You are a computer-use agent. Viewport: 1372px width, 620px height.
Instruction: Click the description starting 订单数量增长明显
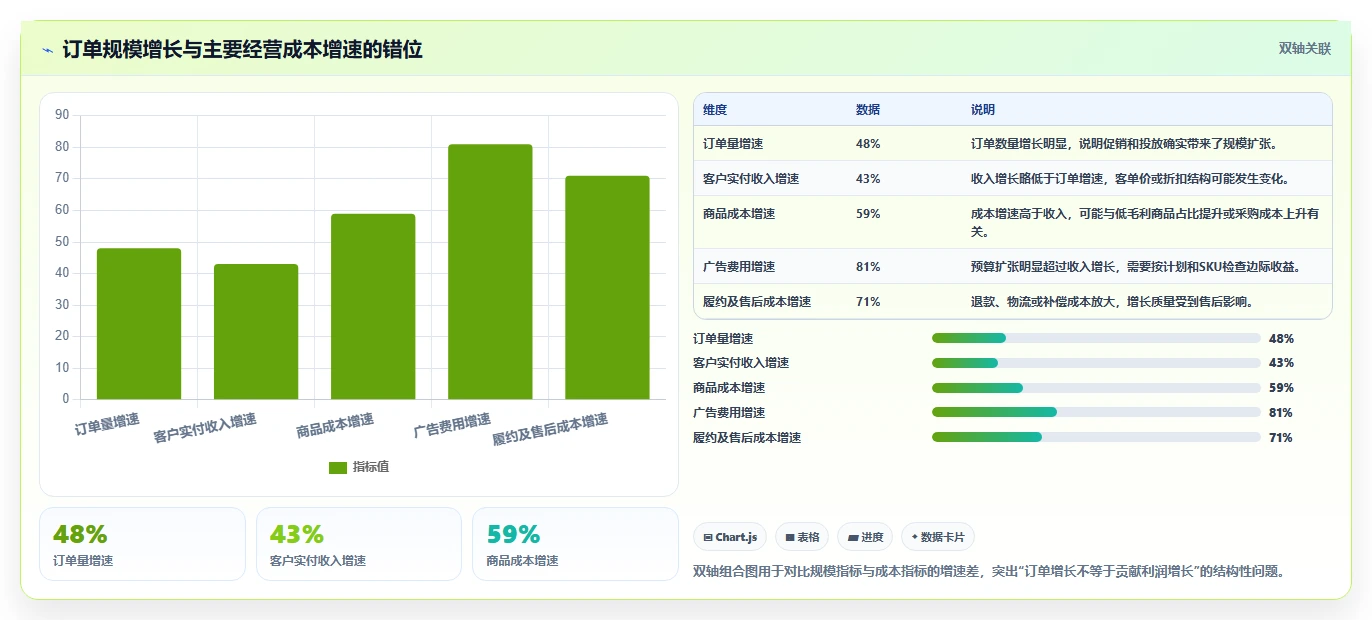(1124, 144)
